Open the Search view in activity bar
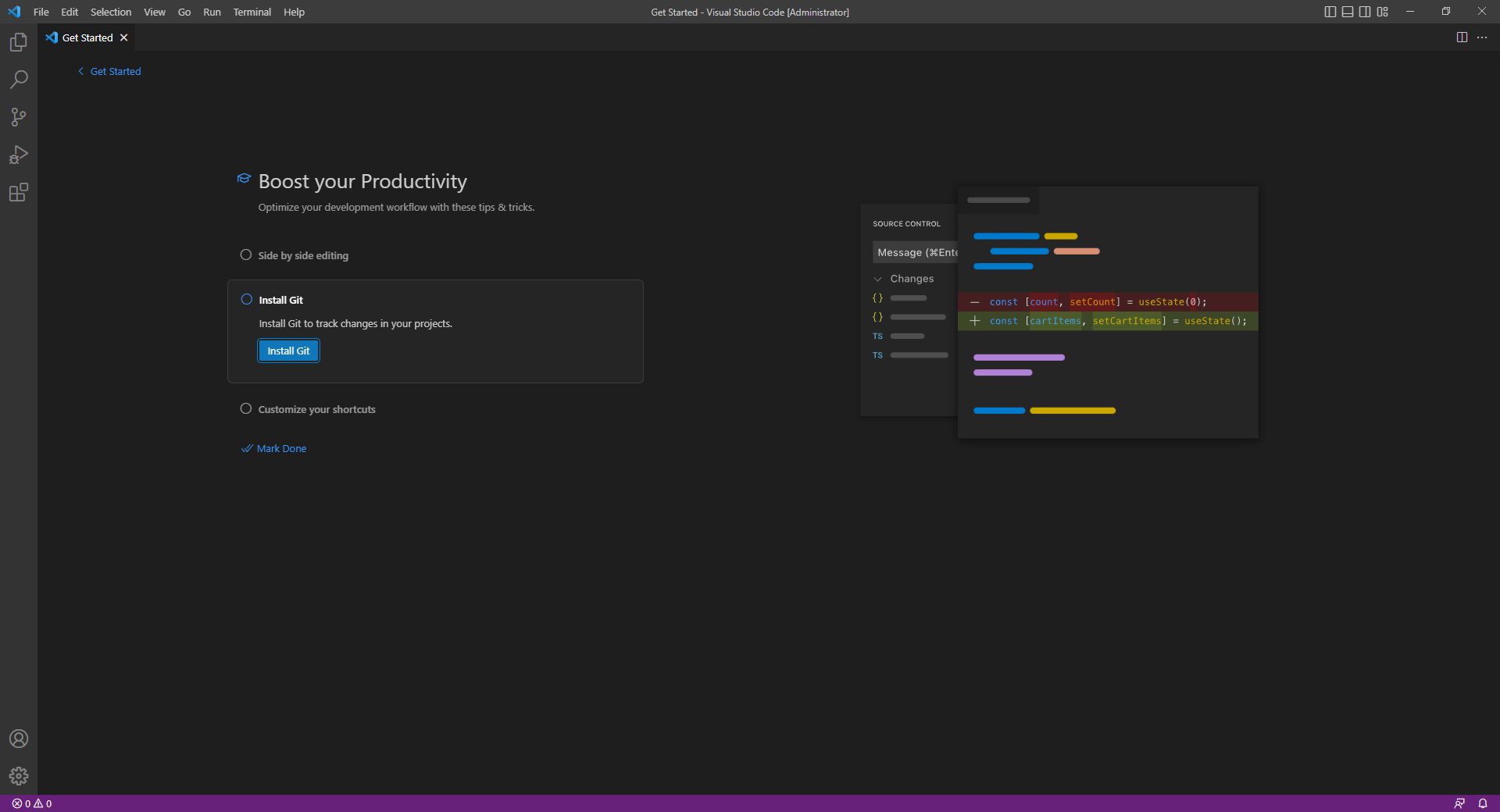The width and height of the screenshot is (1500, 812). 19,80
